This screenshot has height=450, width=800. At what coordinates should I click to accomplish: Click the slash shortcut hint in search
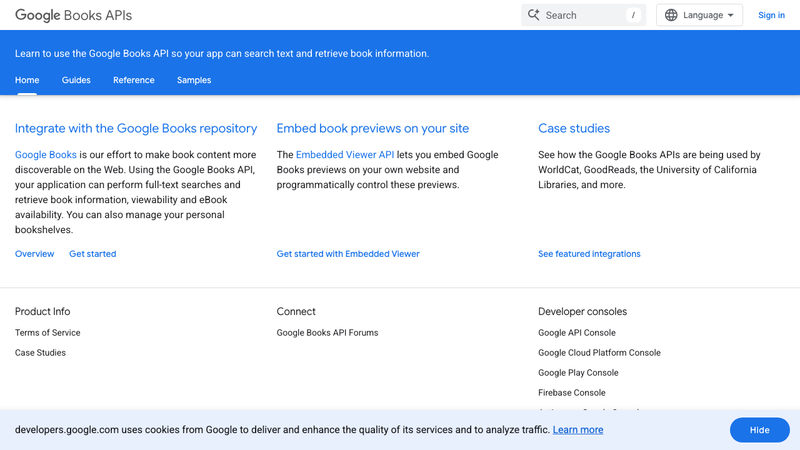633,15
